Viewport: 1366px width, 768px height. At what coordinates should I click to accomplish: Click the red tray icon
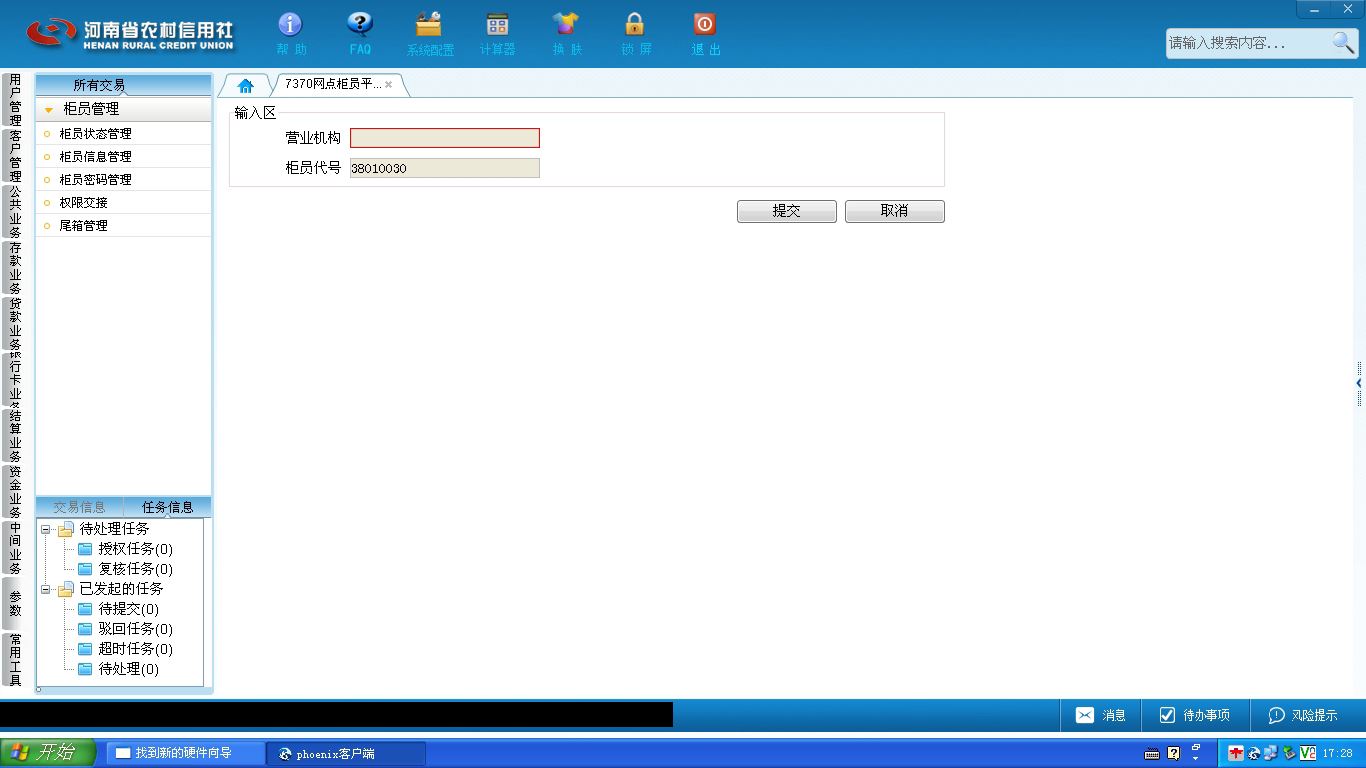1237,753
